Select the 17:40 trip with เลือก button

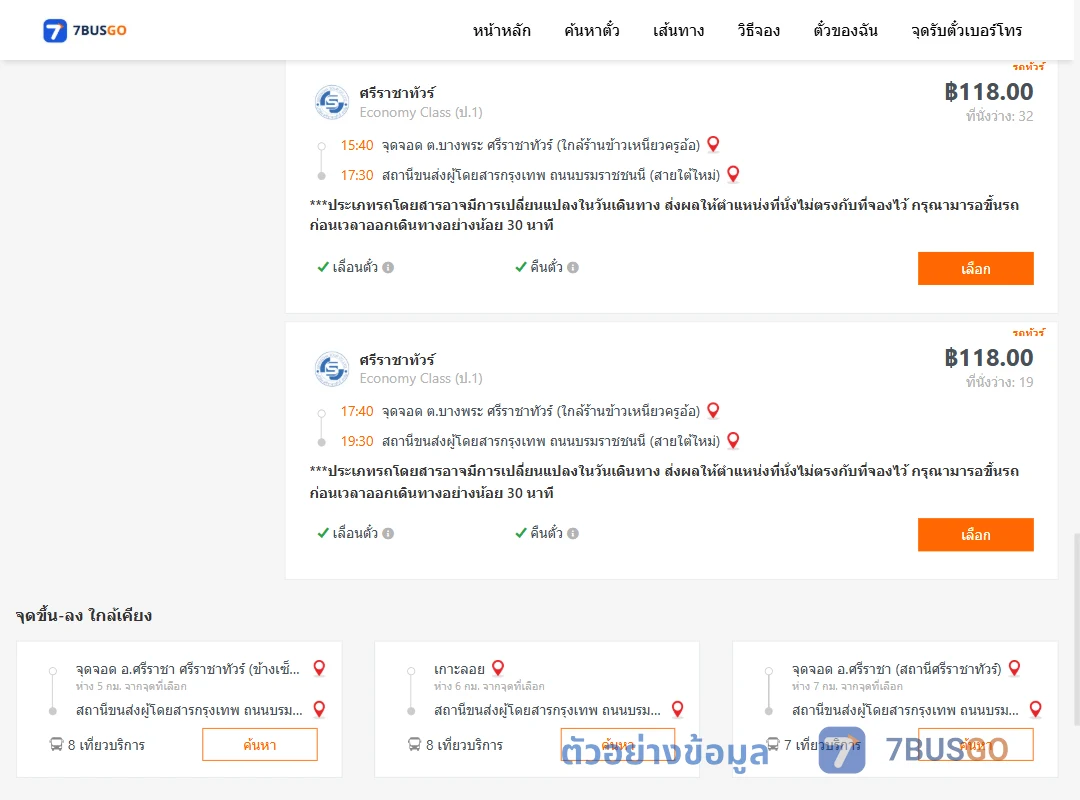[x=975, y=535]
